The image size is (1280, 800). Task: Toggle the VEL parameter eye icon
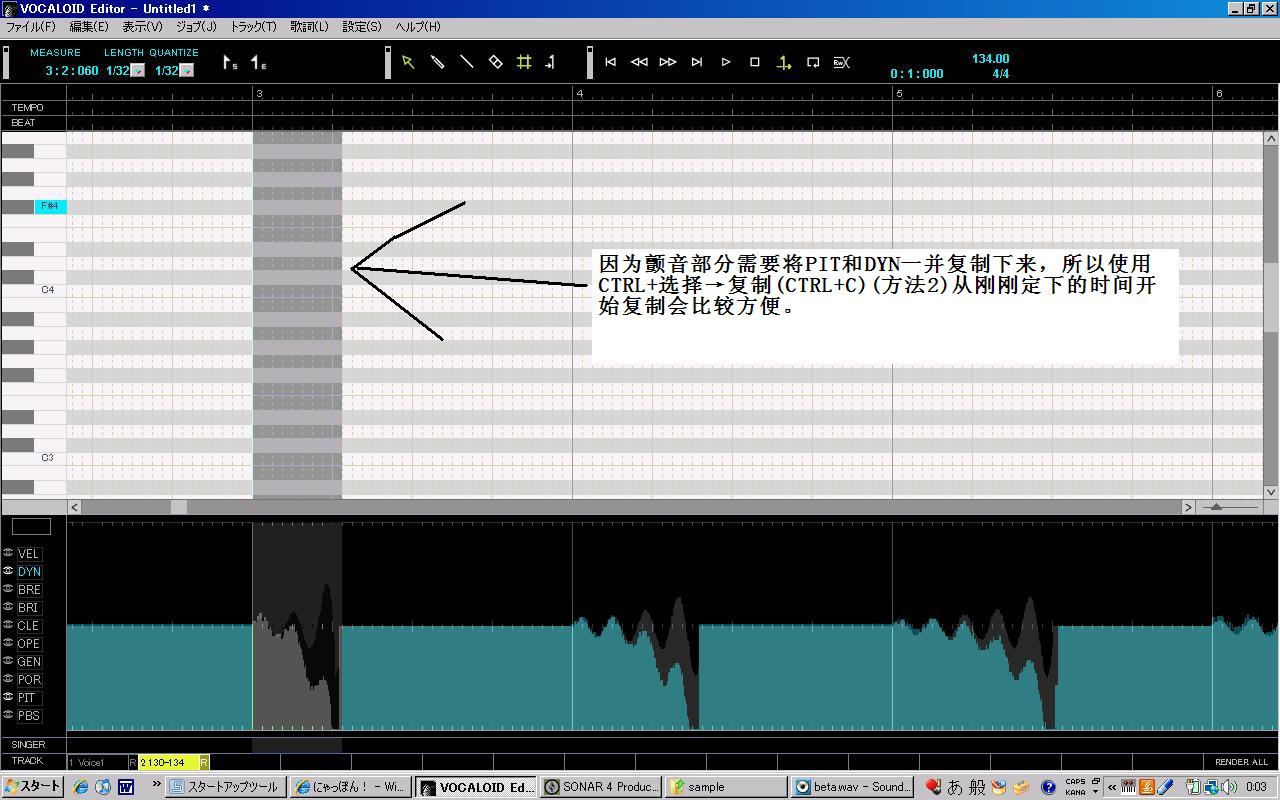pos(8,553)
